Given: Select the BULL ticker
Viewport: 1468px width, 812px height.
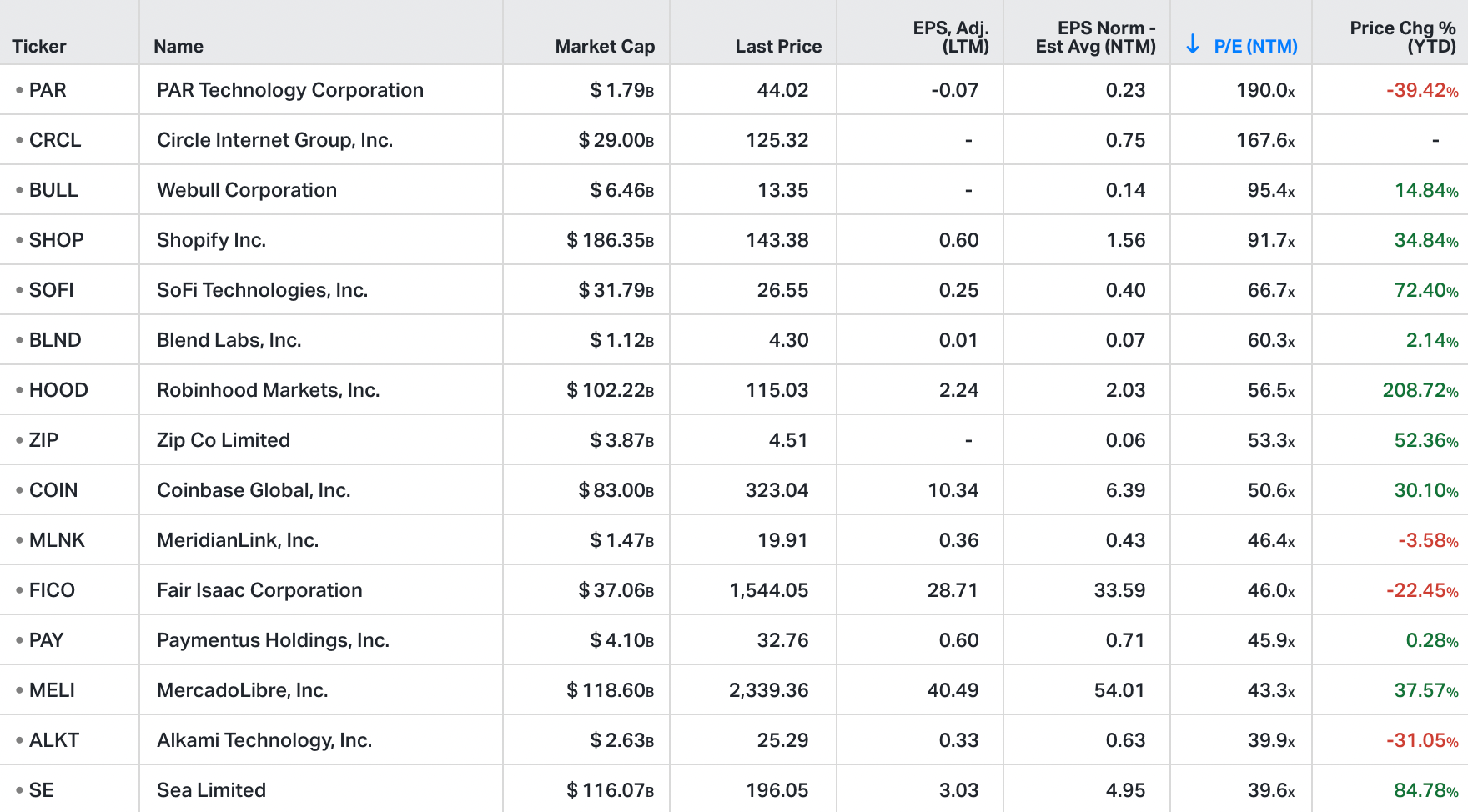Looking at the screenshot, I should tap(53, 190).
